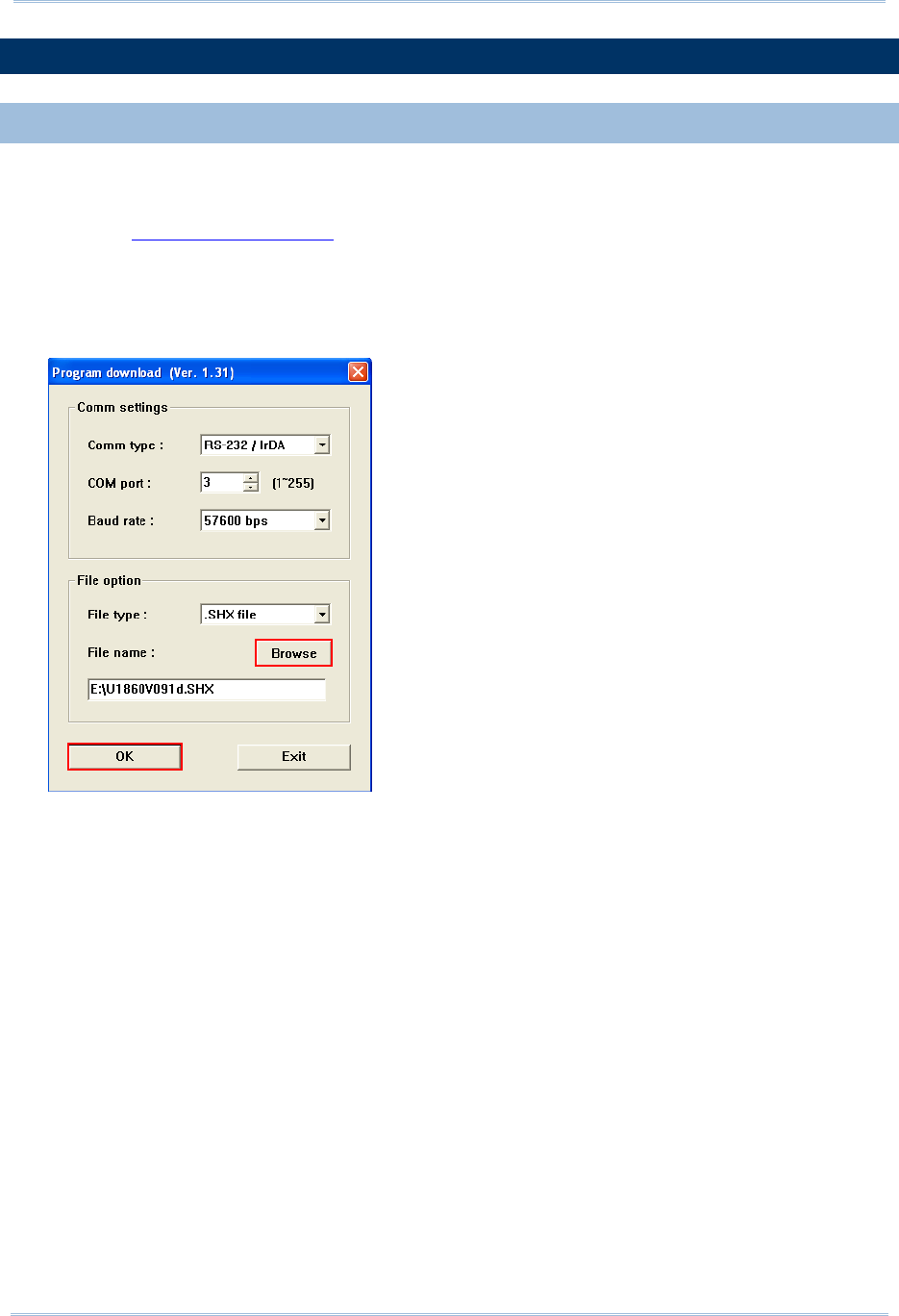
Task: Click the file name path field
Action: pyautogui.click(x=207, y=690)
